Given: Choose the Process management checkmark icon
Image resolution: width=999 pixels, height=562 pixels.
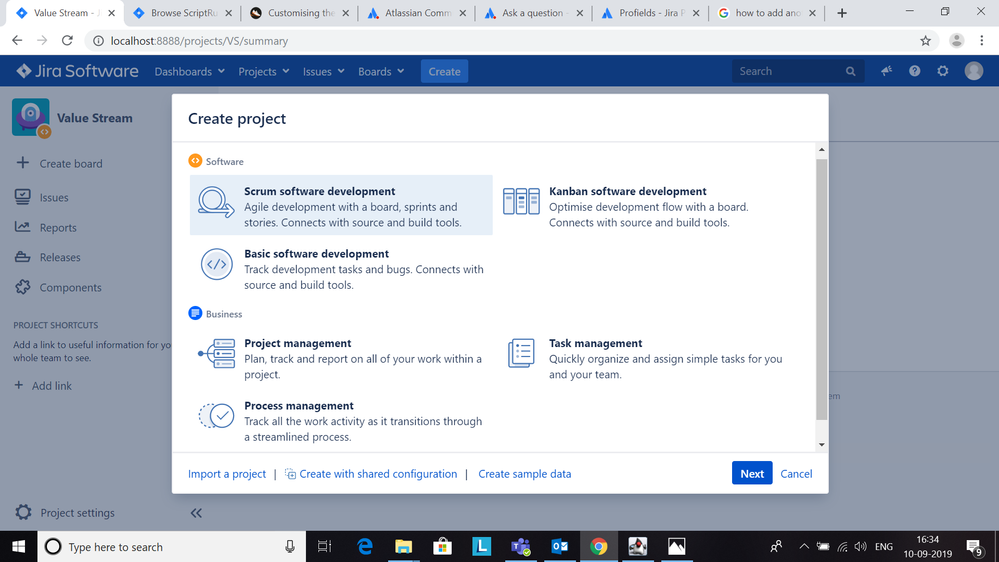Looking at the screenshot, I should pos(217,416).
